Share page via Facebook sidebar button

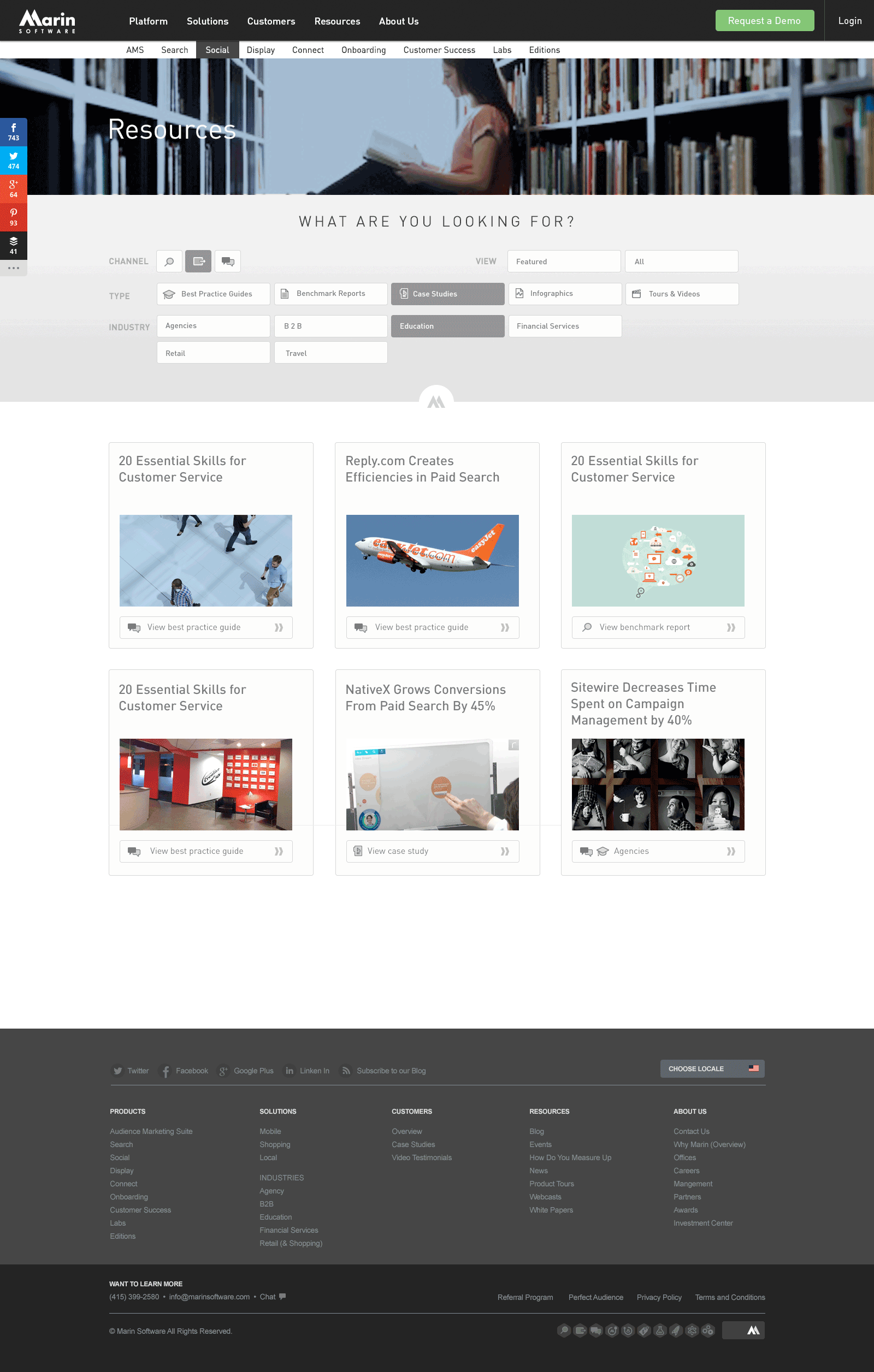click(14, 132)
